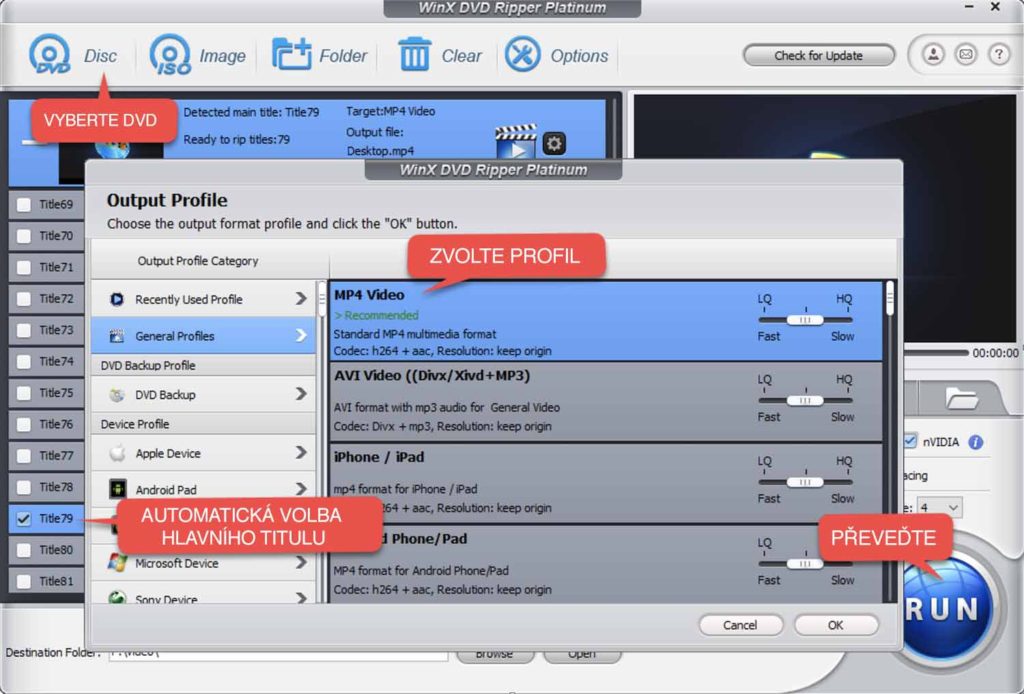Select the MP4 Video profile

606,321
